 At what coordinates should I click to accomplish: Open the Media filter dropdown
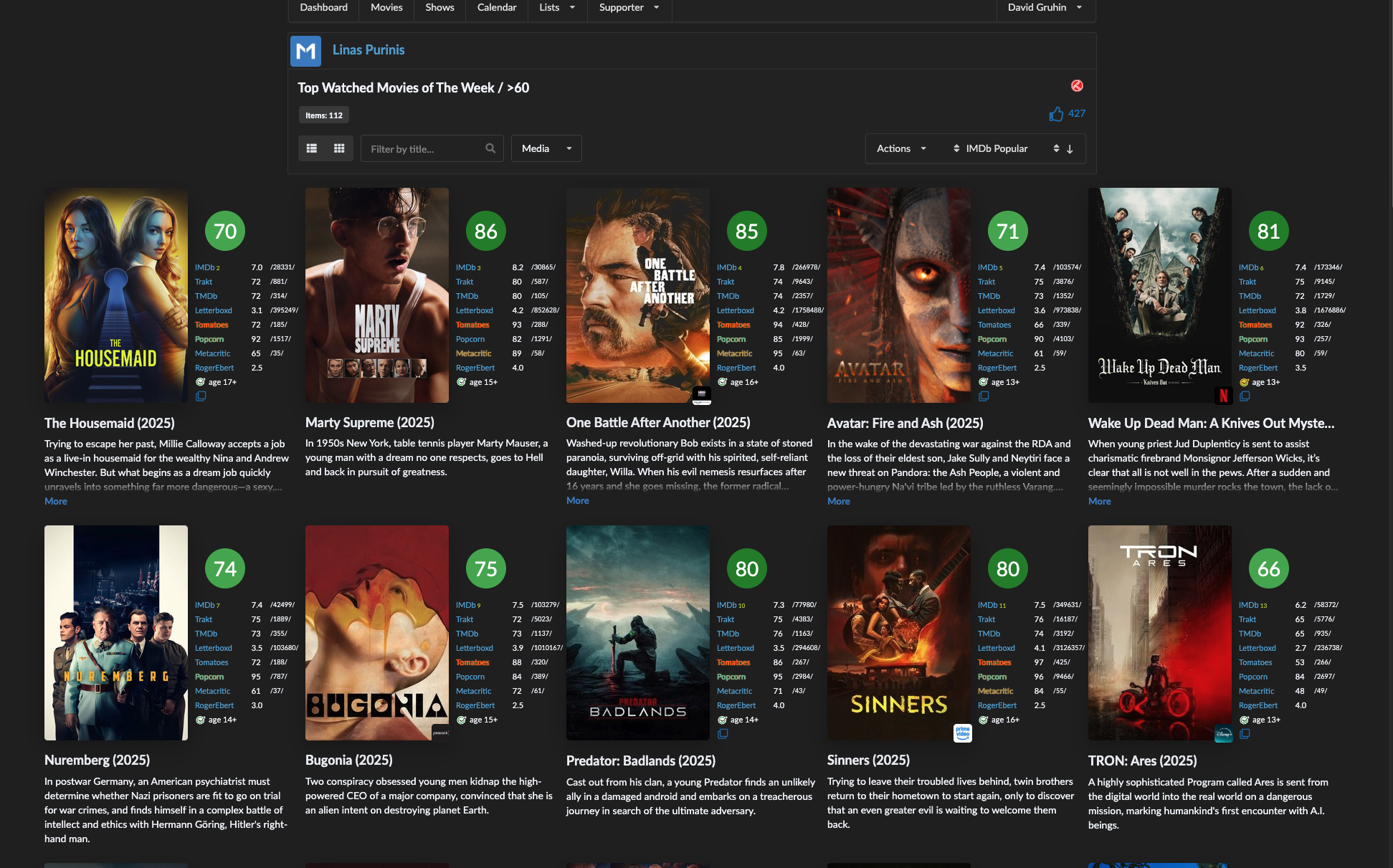click(546, 148)
